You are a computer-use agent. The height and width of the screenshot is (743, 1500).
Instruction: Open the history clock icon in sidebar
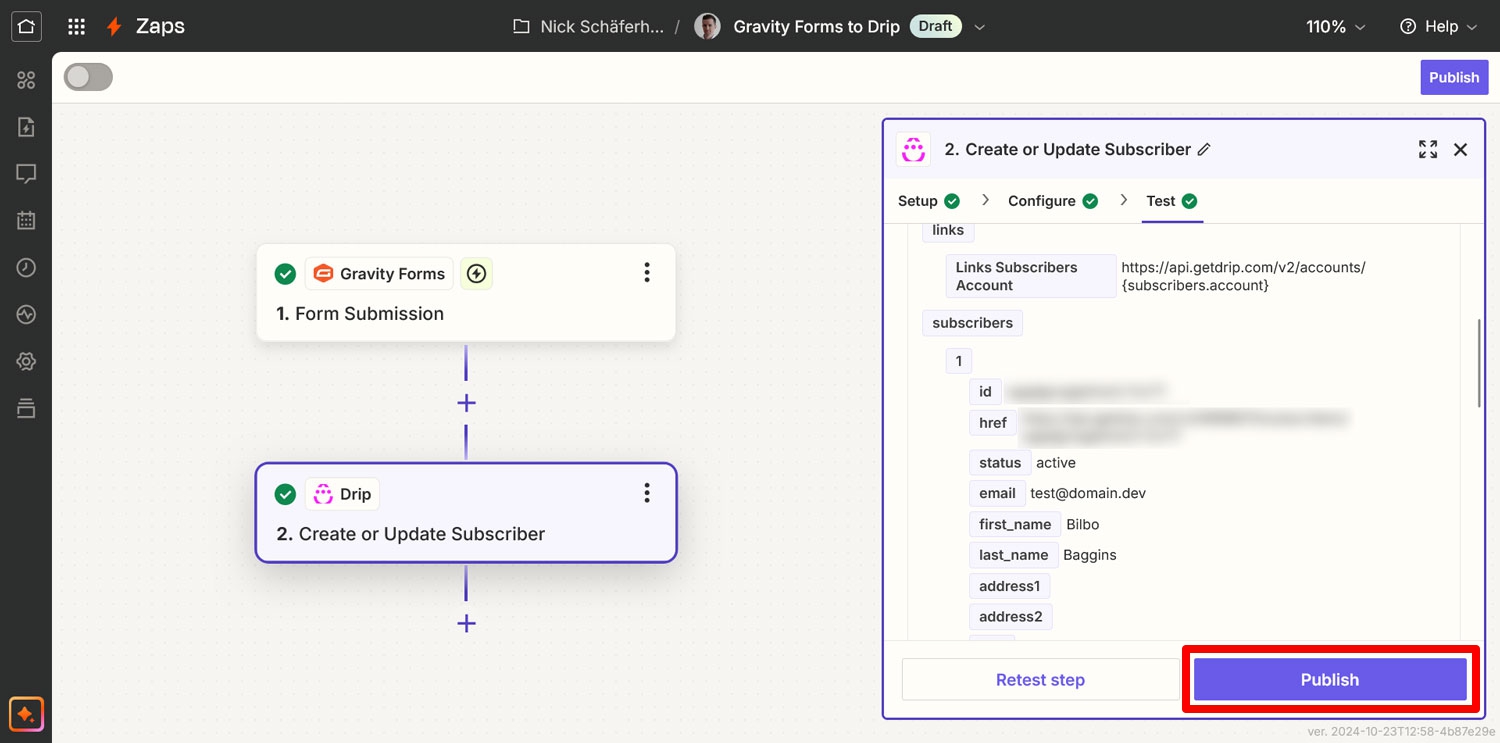26,268
